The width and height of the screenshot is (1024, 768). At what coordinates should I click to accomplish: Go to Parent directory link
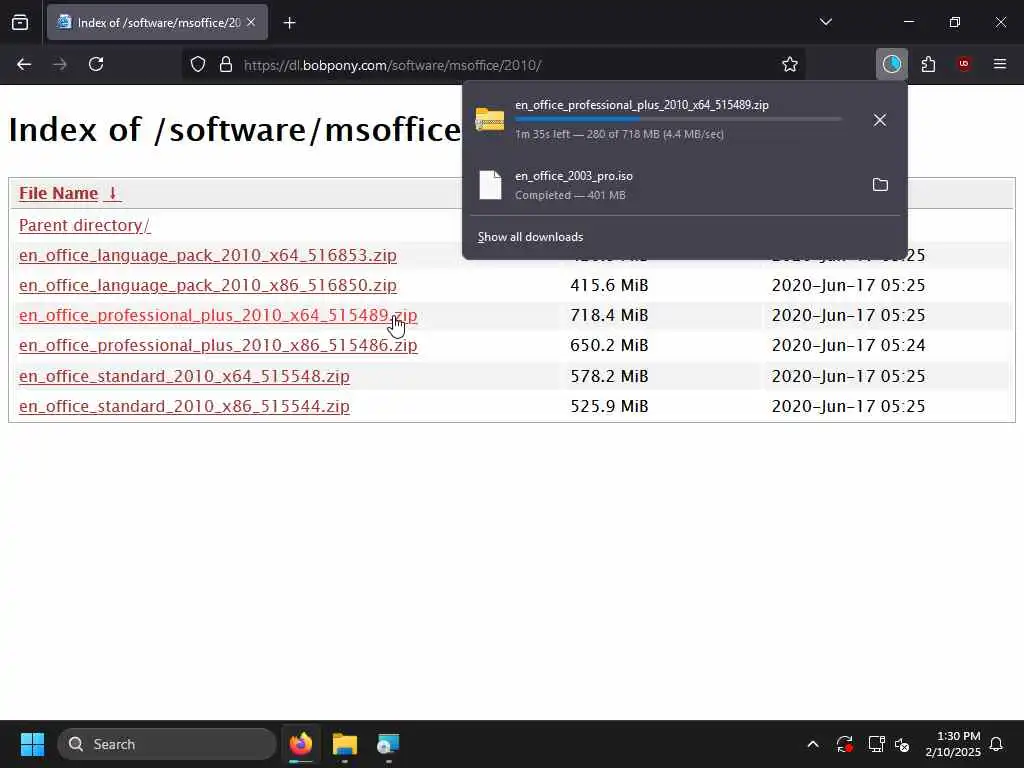tap(84, 225)
